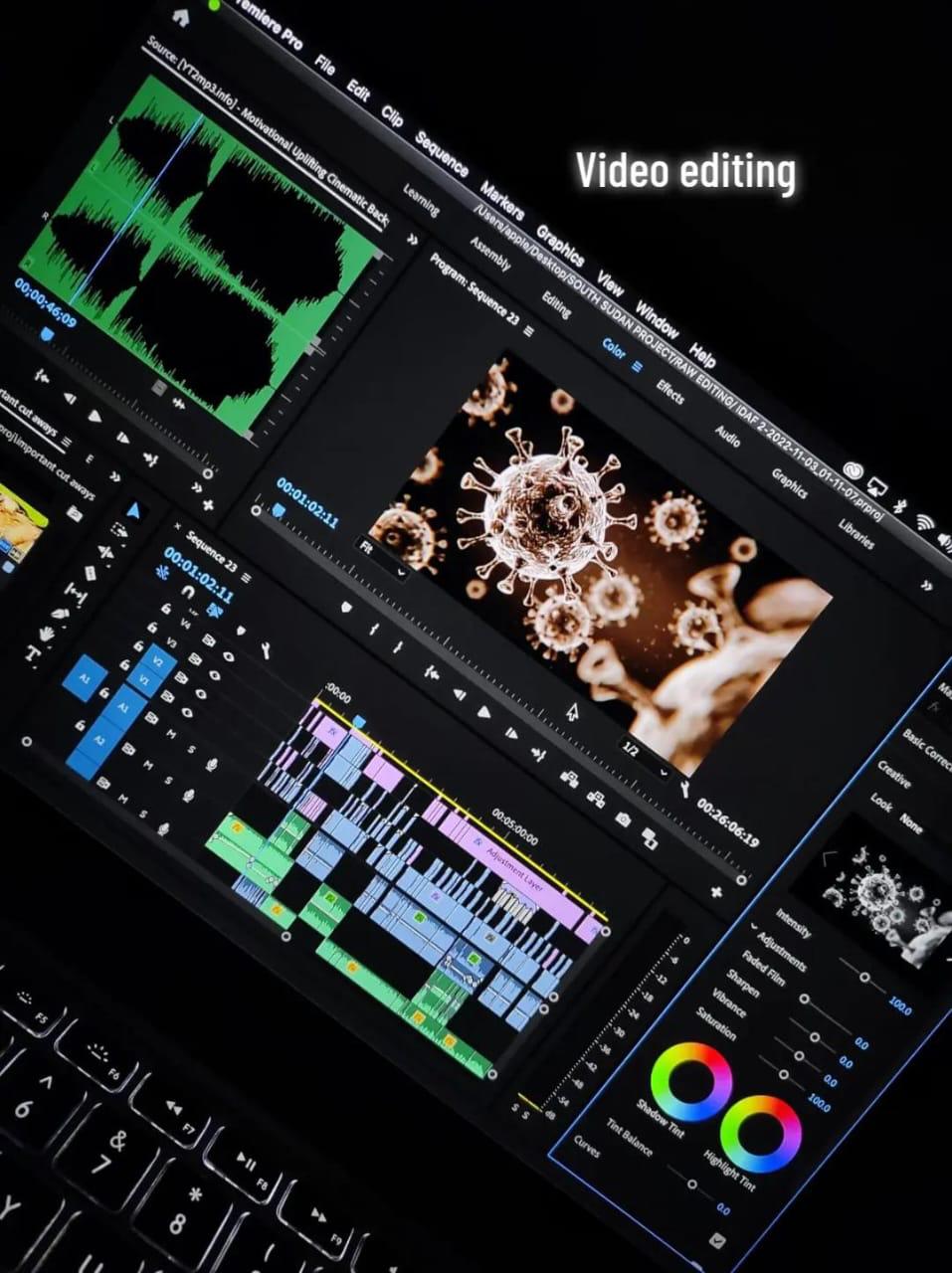Select the Slip tool
The width and height of the screenshot is (952, 1273).
click(x=75, y=593)
